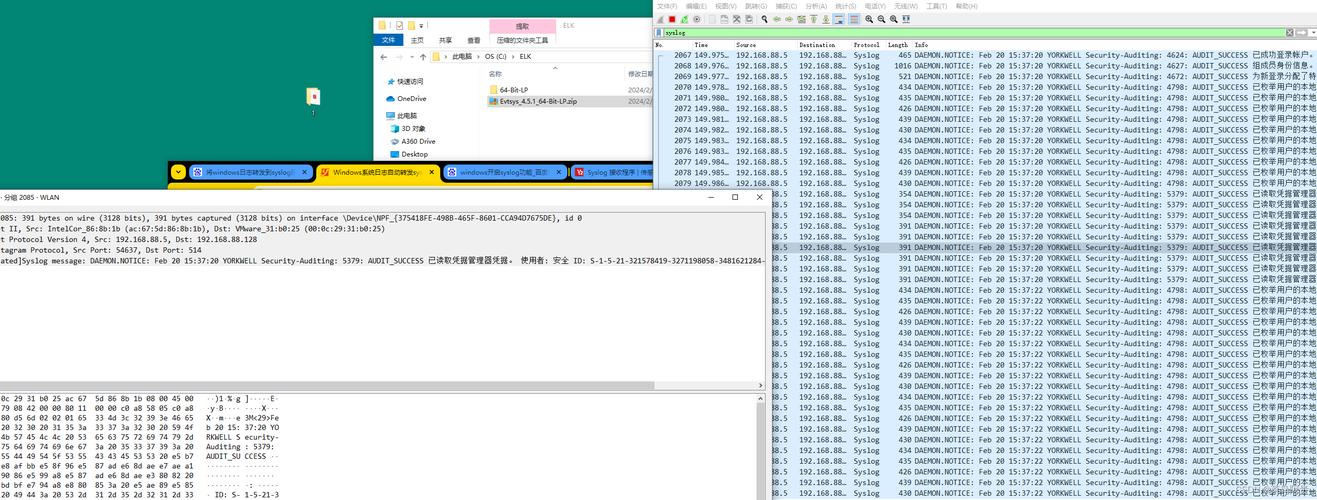Zoom out packet text in Wireshark
Viewport: 1317px width, 500px height.
click(881, 19)
